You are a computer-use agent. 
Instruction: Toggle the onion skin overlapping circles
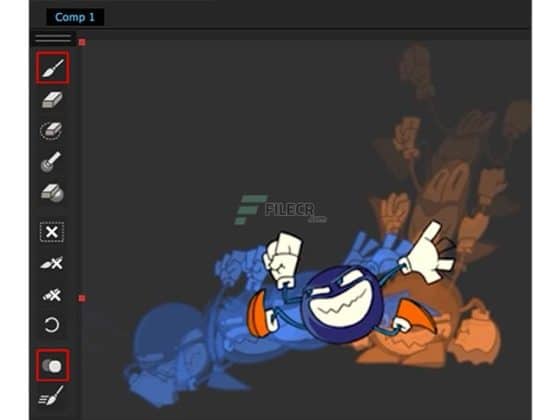tap(52, 366)
